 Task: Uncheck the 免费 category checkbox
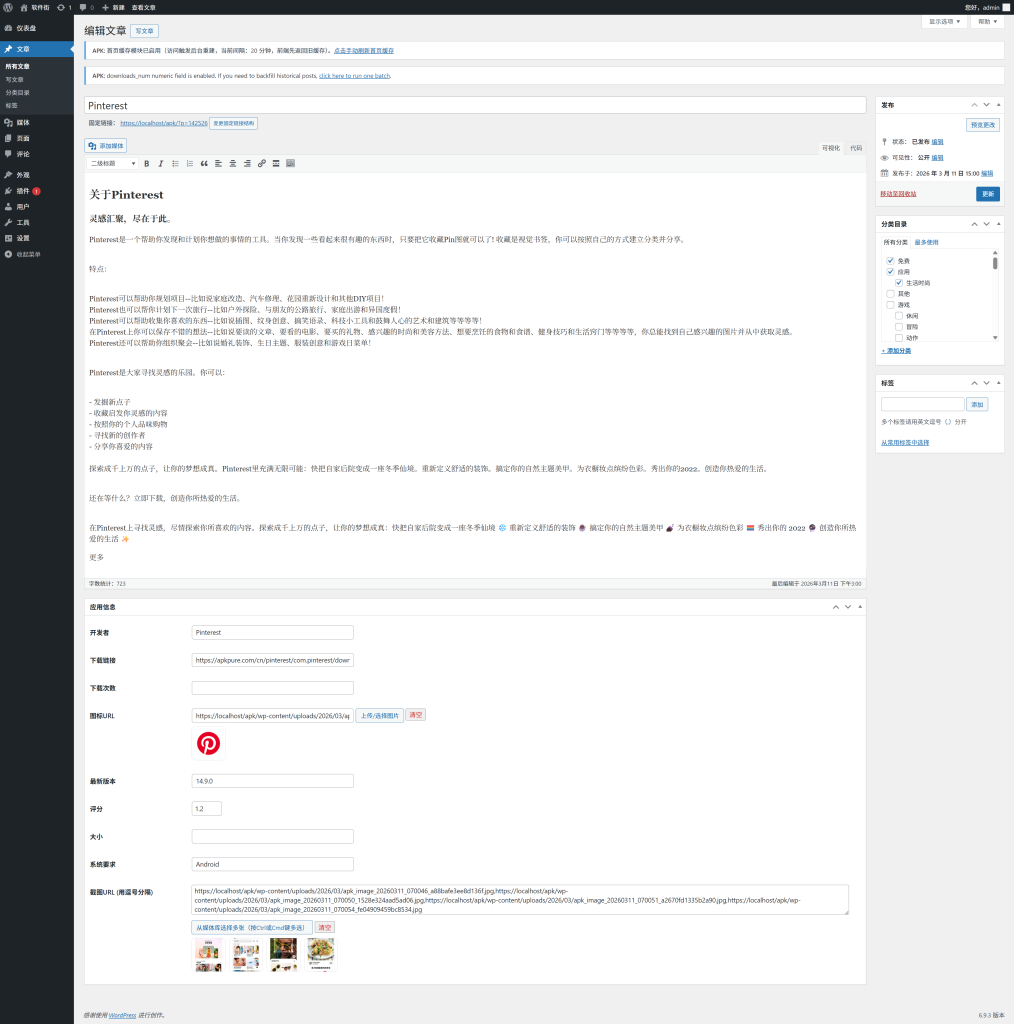pyautogui.click(x=890, y=260)
